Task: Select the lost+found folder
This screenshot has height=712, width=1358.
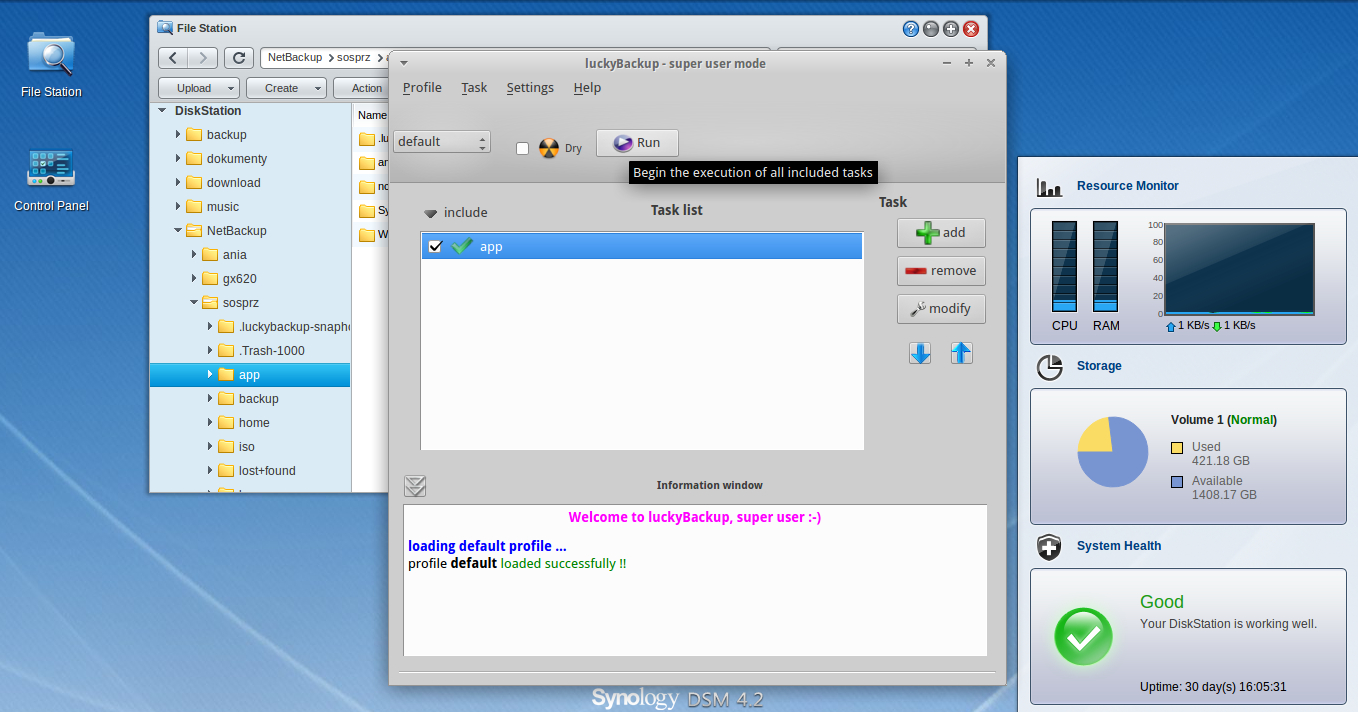Action: tap(267, 471)
